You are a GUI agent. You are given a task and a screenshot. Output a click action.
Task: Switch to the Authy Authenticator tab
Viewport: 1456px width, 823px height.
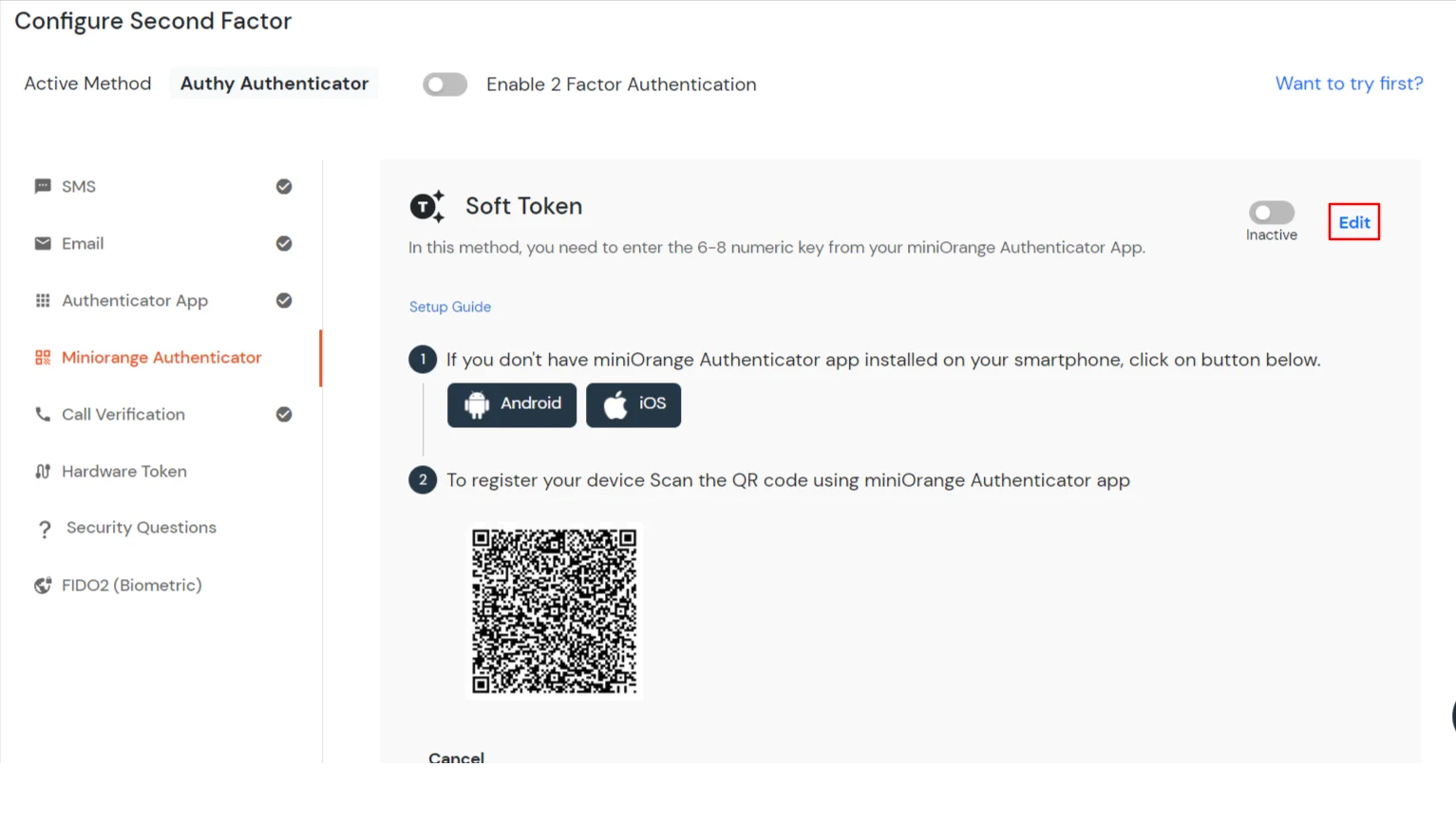click(x=274, y=84)
